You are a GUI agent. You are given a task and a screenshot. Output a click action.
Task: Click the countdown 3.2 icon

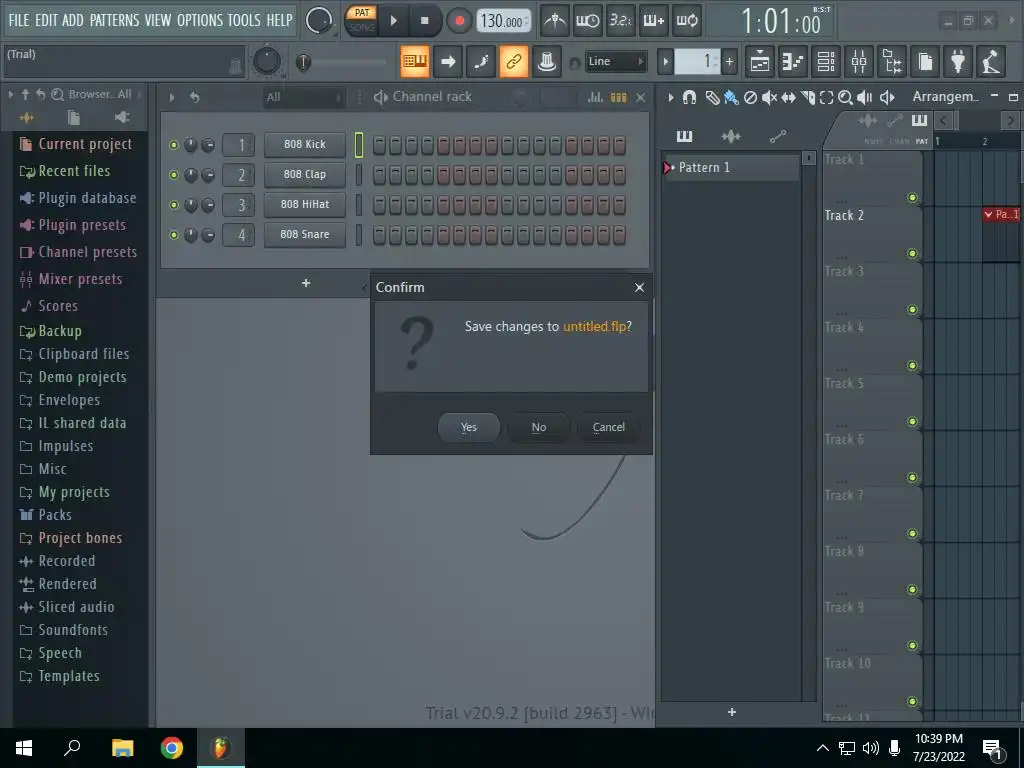[620, 21]
